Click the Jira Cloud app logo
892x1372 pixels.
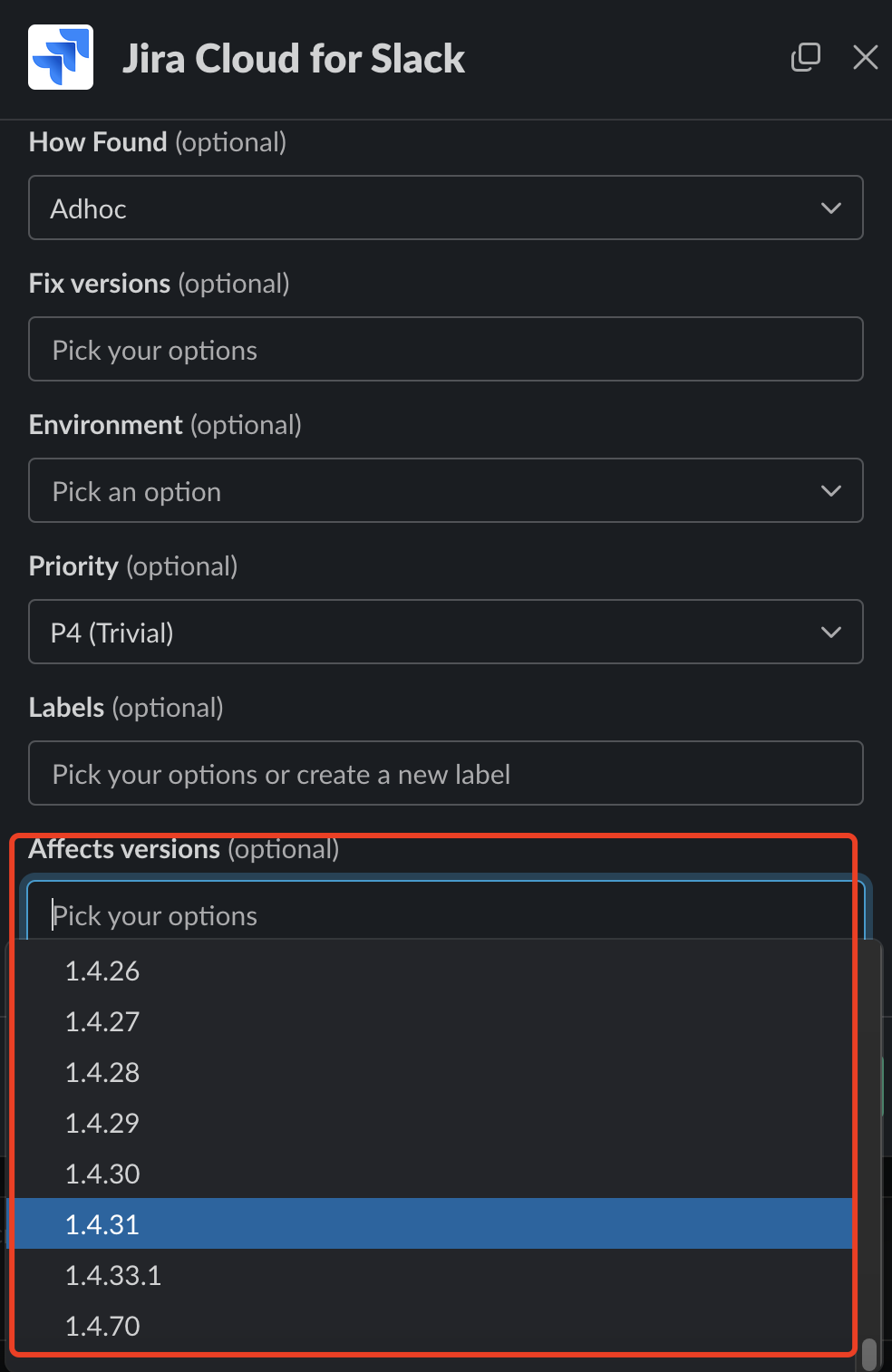pyautogui.click(x=61, y=57)
